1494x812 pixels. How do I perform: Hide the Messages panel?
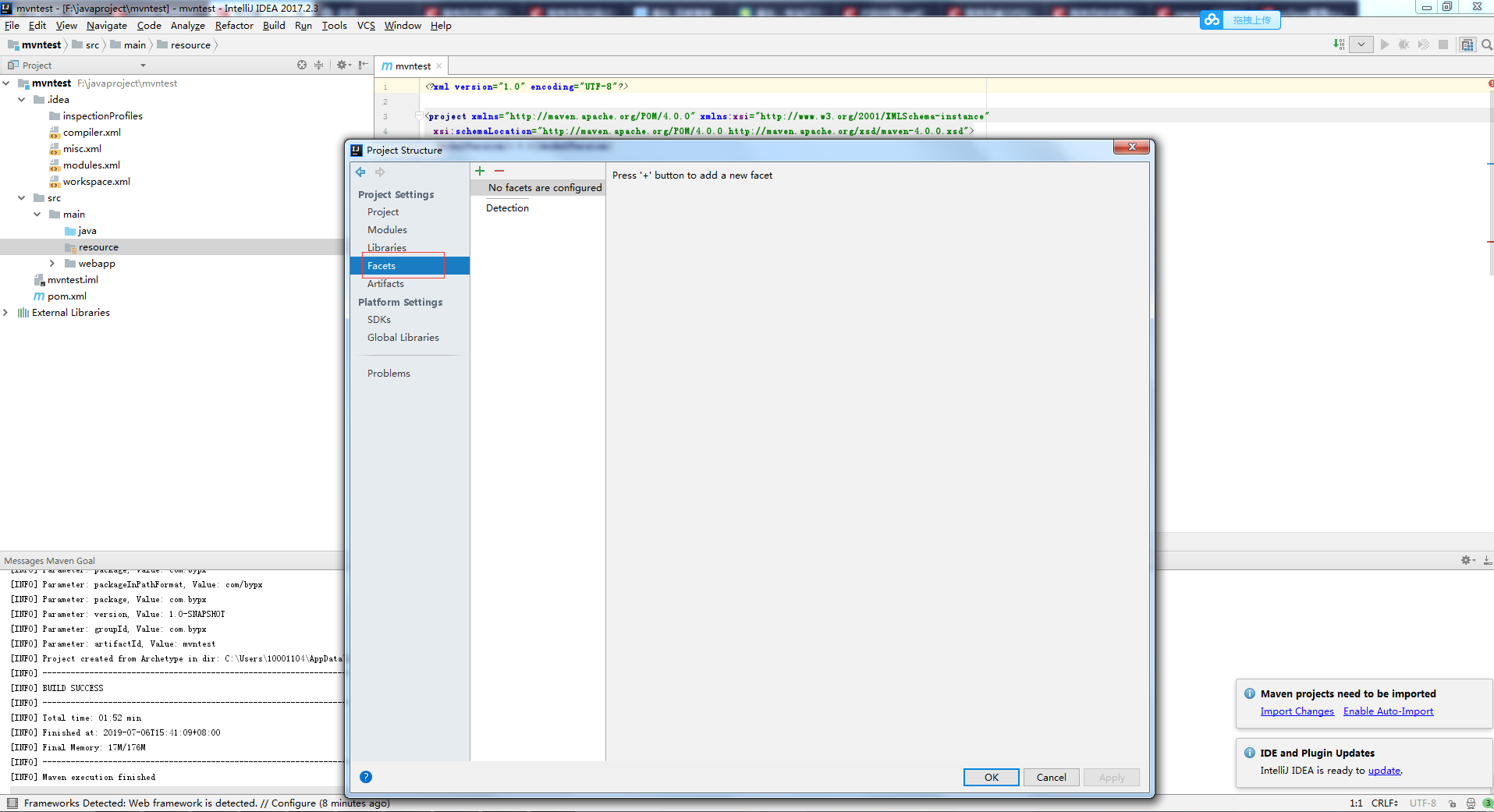[x=1487, y=560]
